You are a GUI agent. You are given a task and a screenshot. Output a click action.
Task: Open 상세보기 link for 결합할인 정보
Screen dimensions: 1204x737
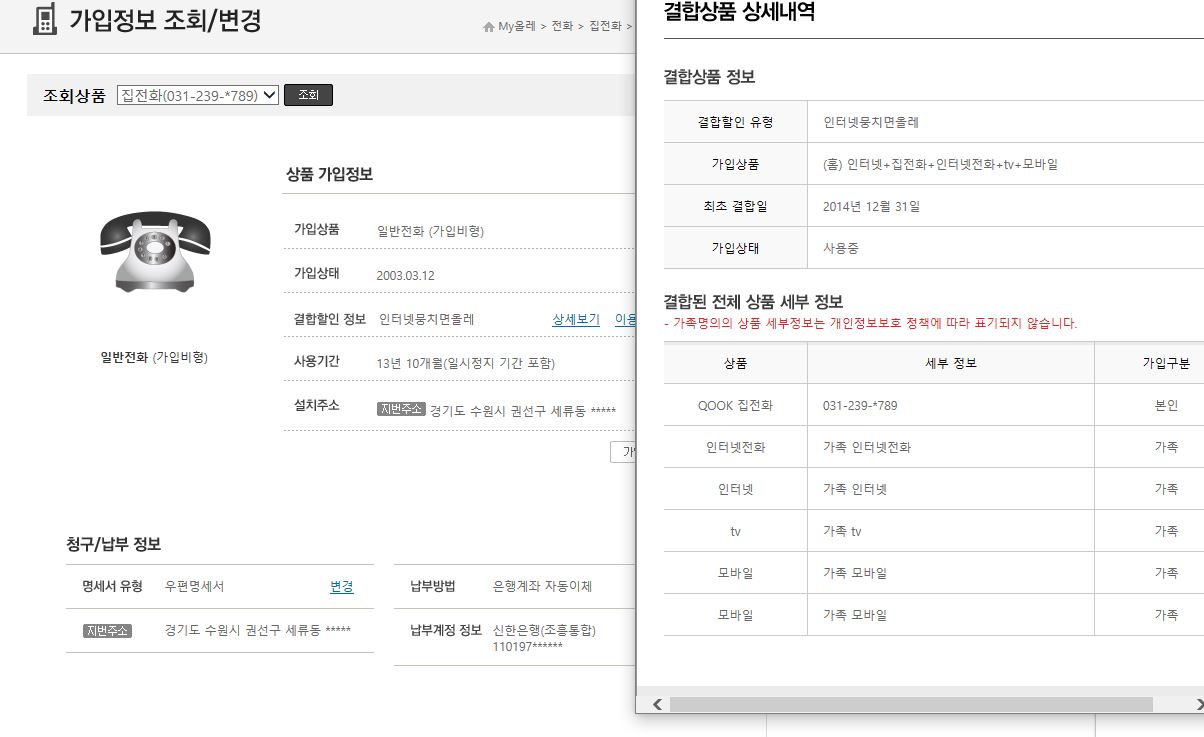(x=576, y=320)
